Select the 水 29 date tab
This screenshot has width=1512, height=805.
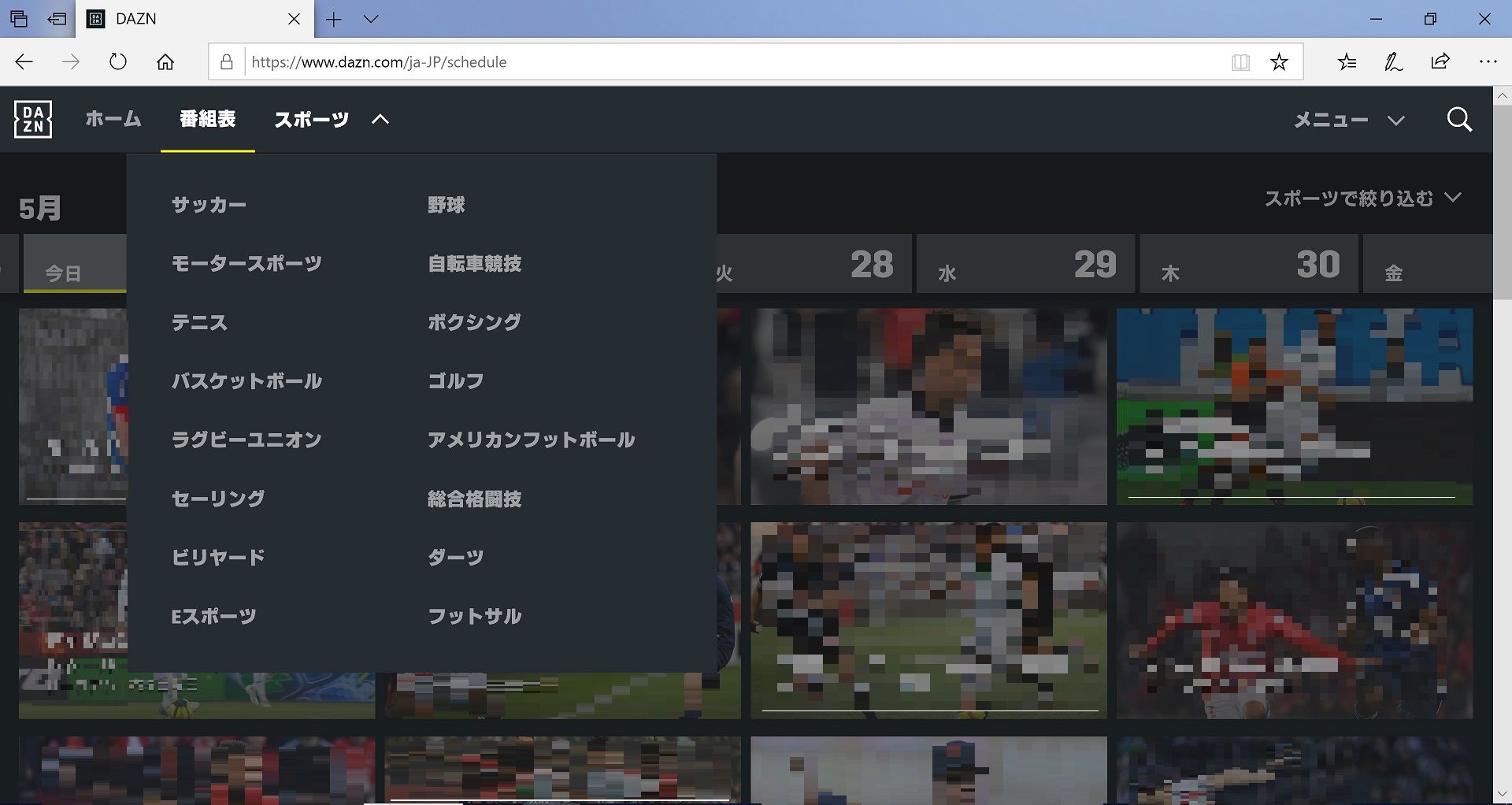pyautogui.click(x=1026, y=264)
